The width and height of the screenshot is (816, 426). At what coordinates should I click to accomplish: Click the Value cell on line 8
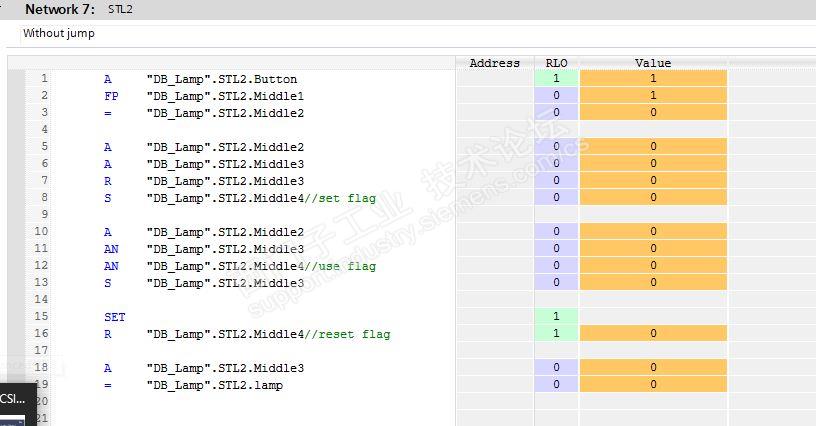coord(653,197)
